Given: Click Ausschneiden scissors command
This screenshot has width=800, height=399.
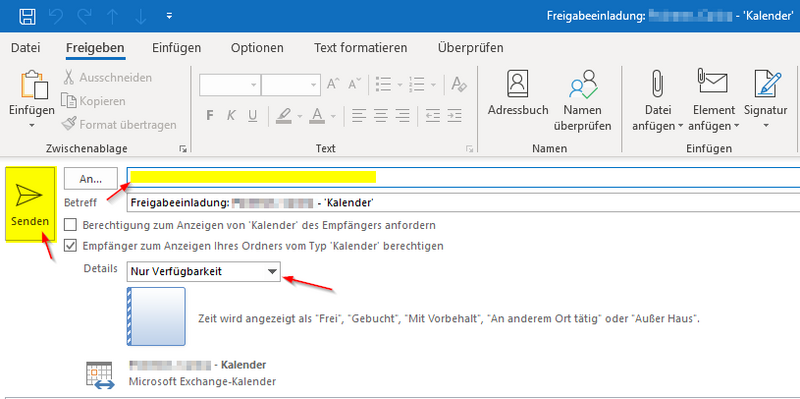Looking at the screenshot, I should pyautogui.click(x=107, y=78).
